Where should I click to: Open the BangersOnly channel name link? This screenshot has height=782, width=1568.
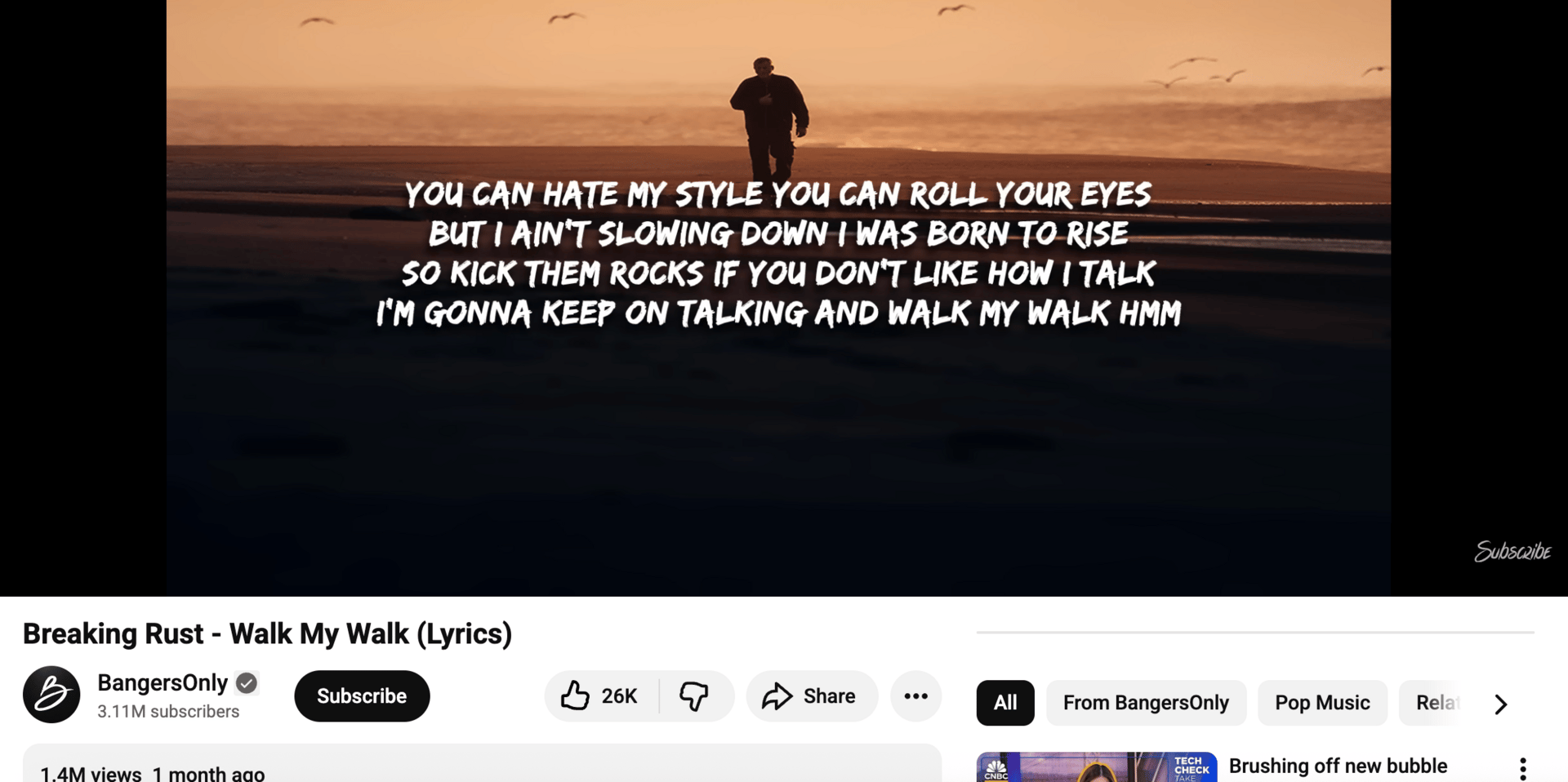click(x=163, y=682)
